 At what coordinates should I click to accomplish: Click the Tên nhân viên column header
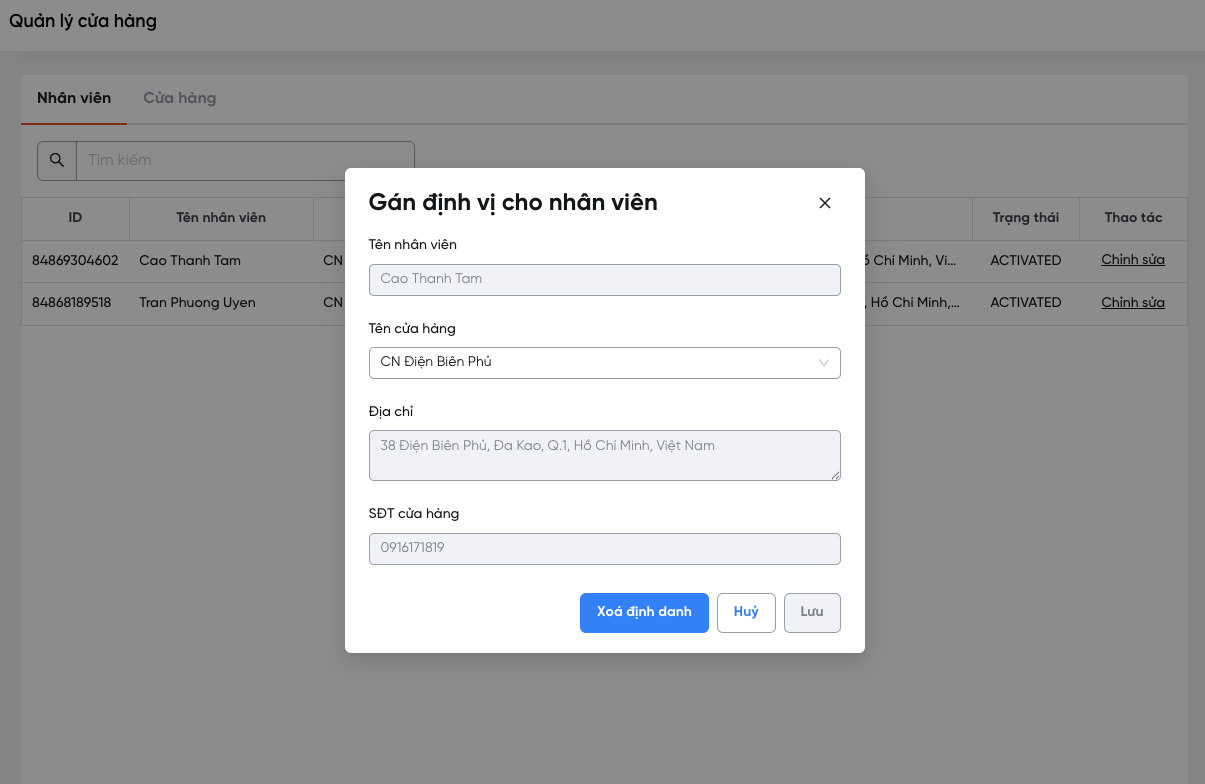click(x=221, y=218)
